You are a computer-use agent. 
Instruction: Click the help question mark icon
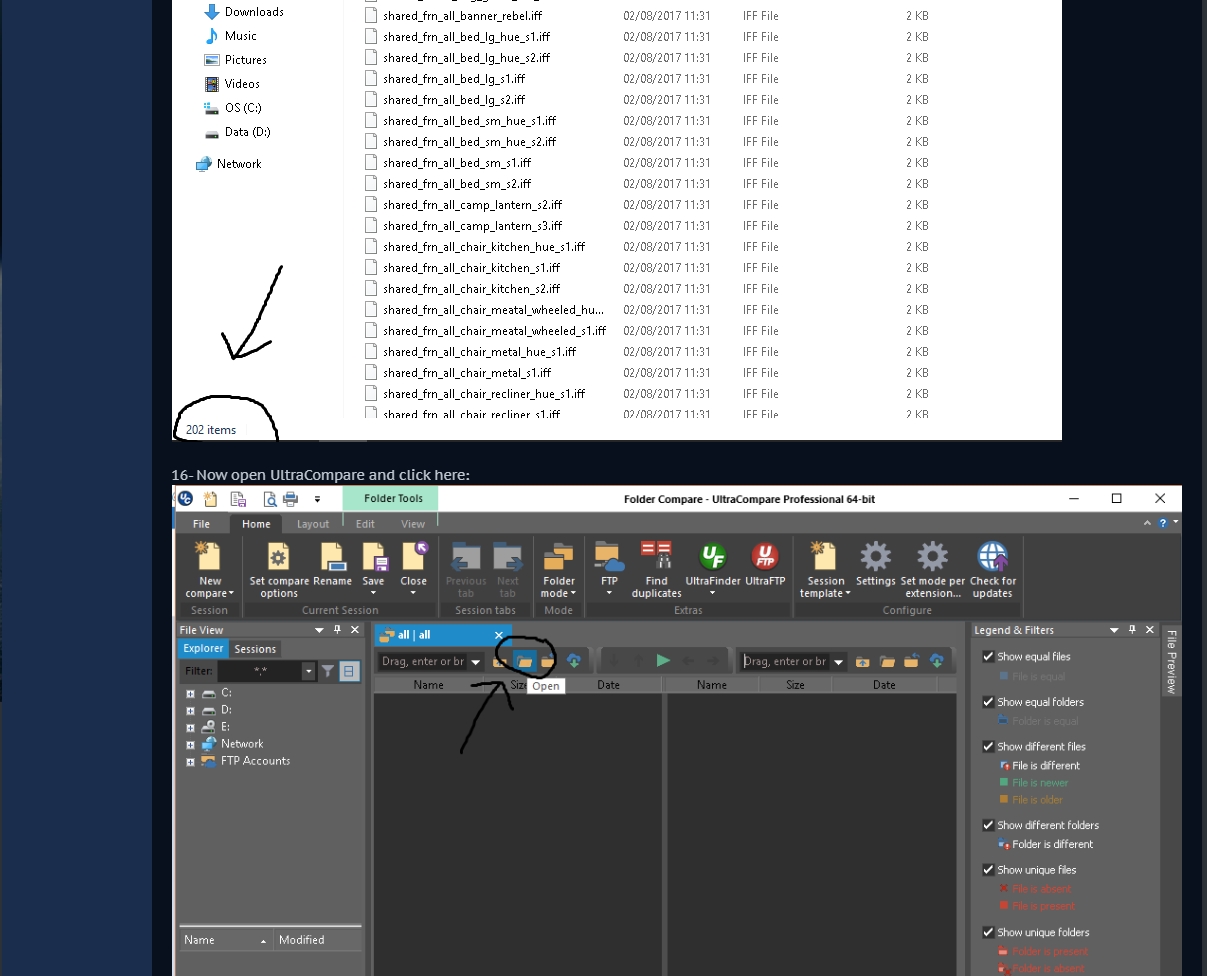1162,523
